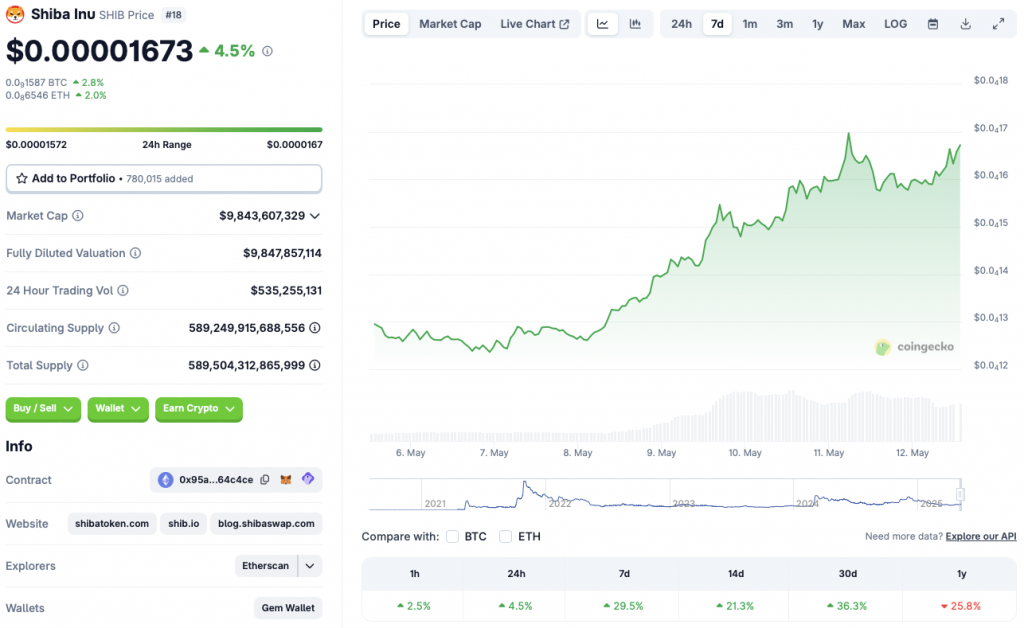Select the 1y time range
This screenshot has width=1024, height=628.
tap(818, 24)
